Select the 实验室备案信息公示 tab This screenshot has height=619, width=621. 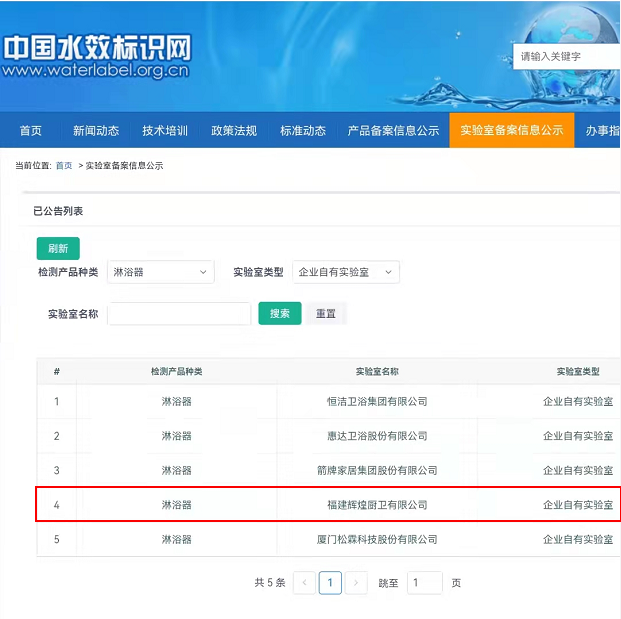512,130
